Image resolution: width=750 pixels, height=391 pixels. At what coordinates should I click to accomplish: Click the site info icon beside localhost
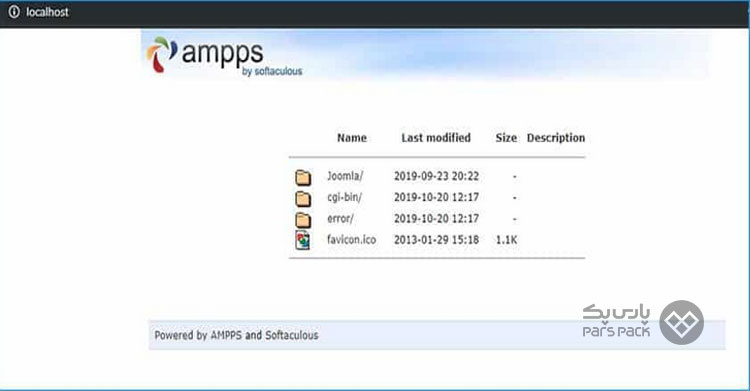14,12
